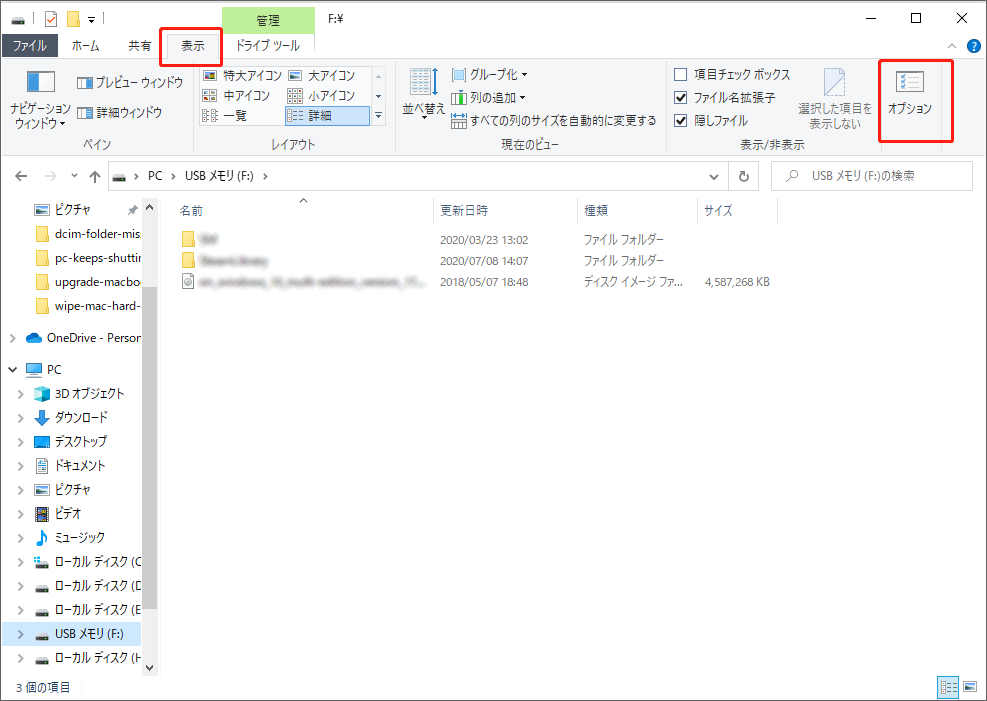Image resolution: width=987 pixels, height=701 pixels.
Task: Select the dcim-folder-mis quick access folder
Action: [87, 234]
